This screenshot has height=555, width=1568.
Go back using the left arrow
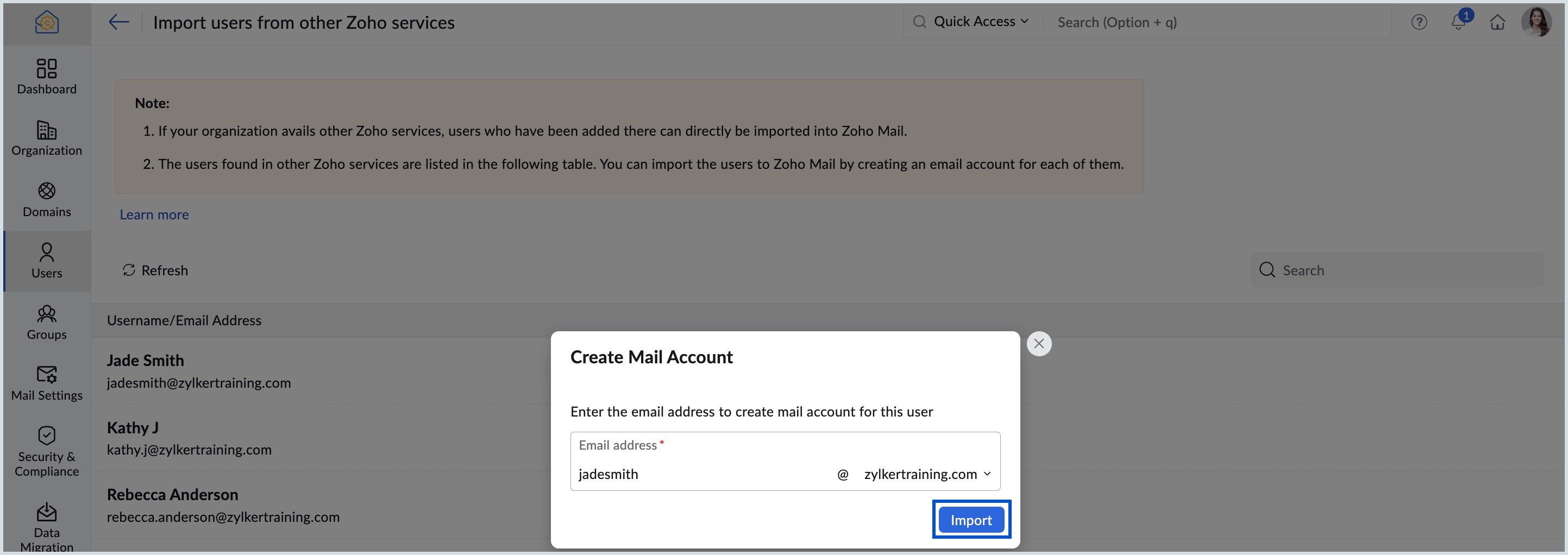click(x=118, y=22)
